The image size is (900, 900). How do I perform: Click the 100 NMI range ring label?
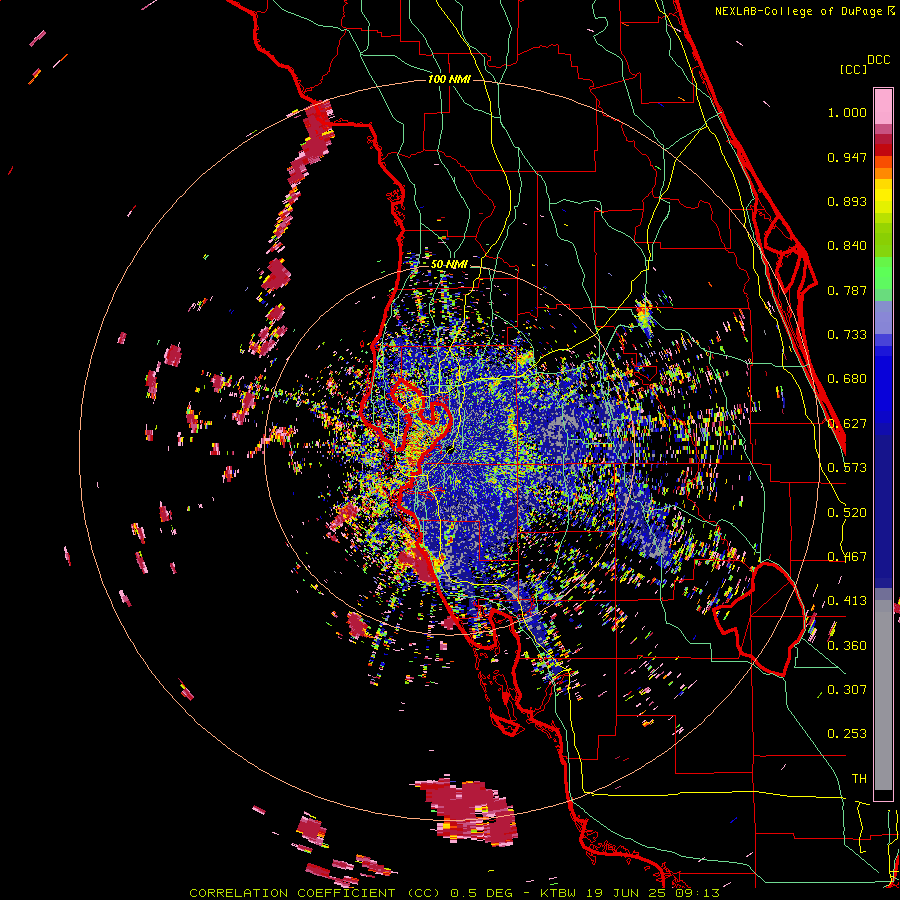tap(449, 79)
